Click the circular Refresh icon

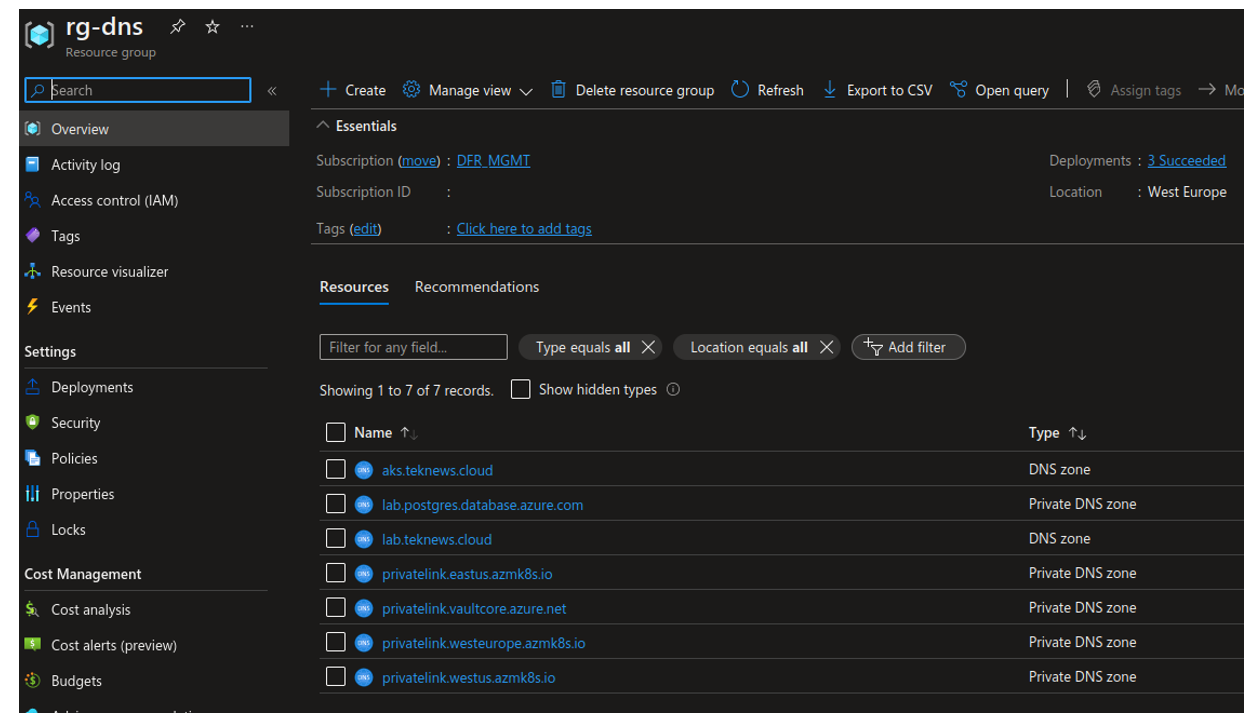(740, 89)
